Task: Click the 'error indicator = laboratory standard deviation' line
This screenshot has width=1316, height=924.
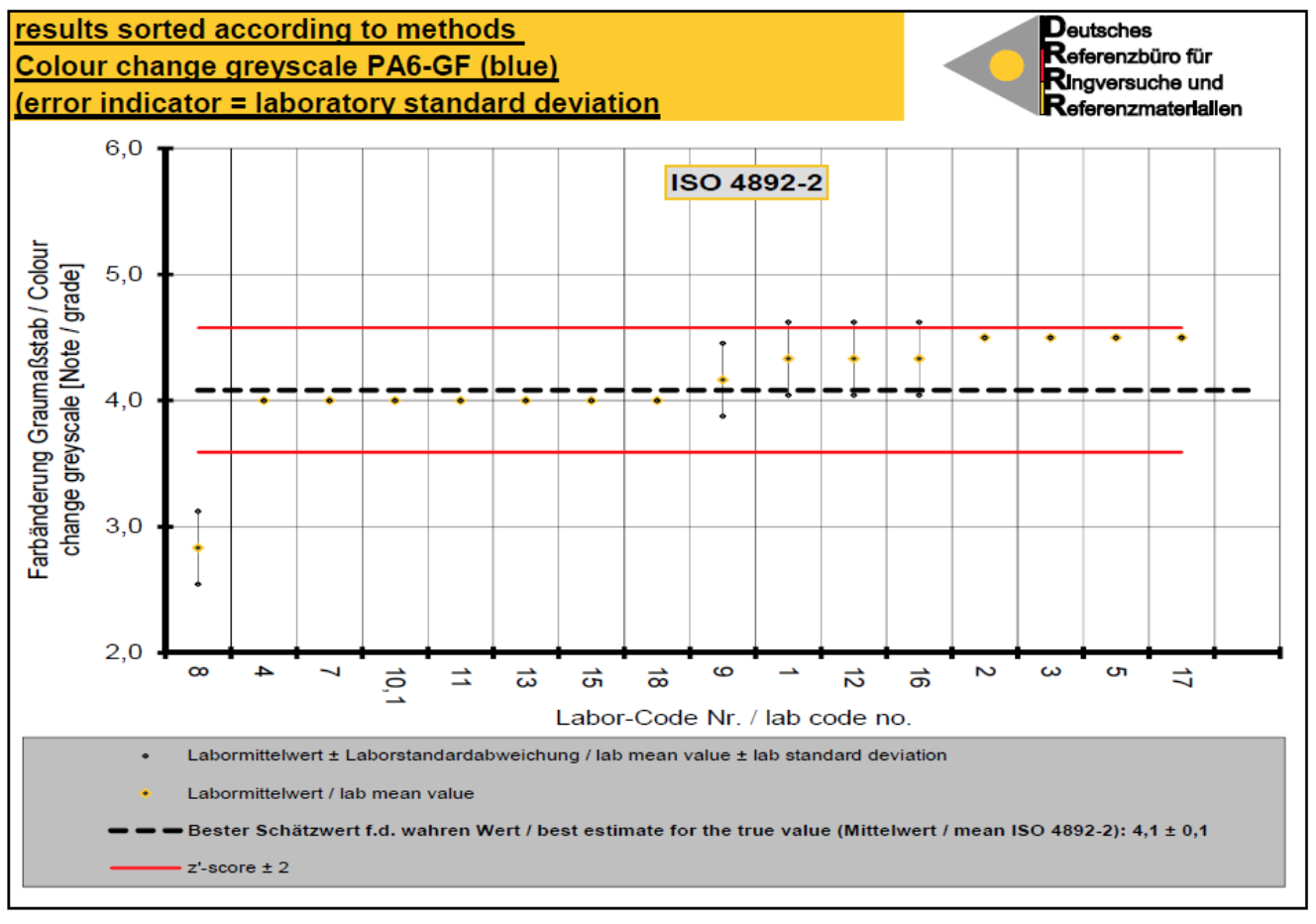Action: coord(337,103)
